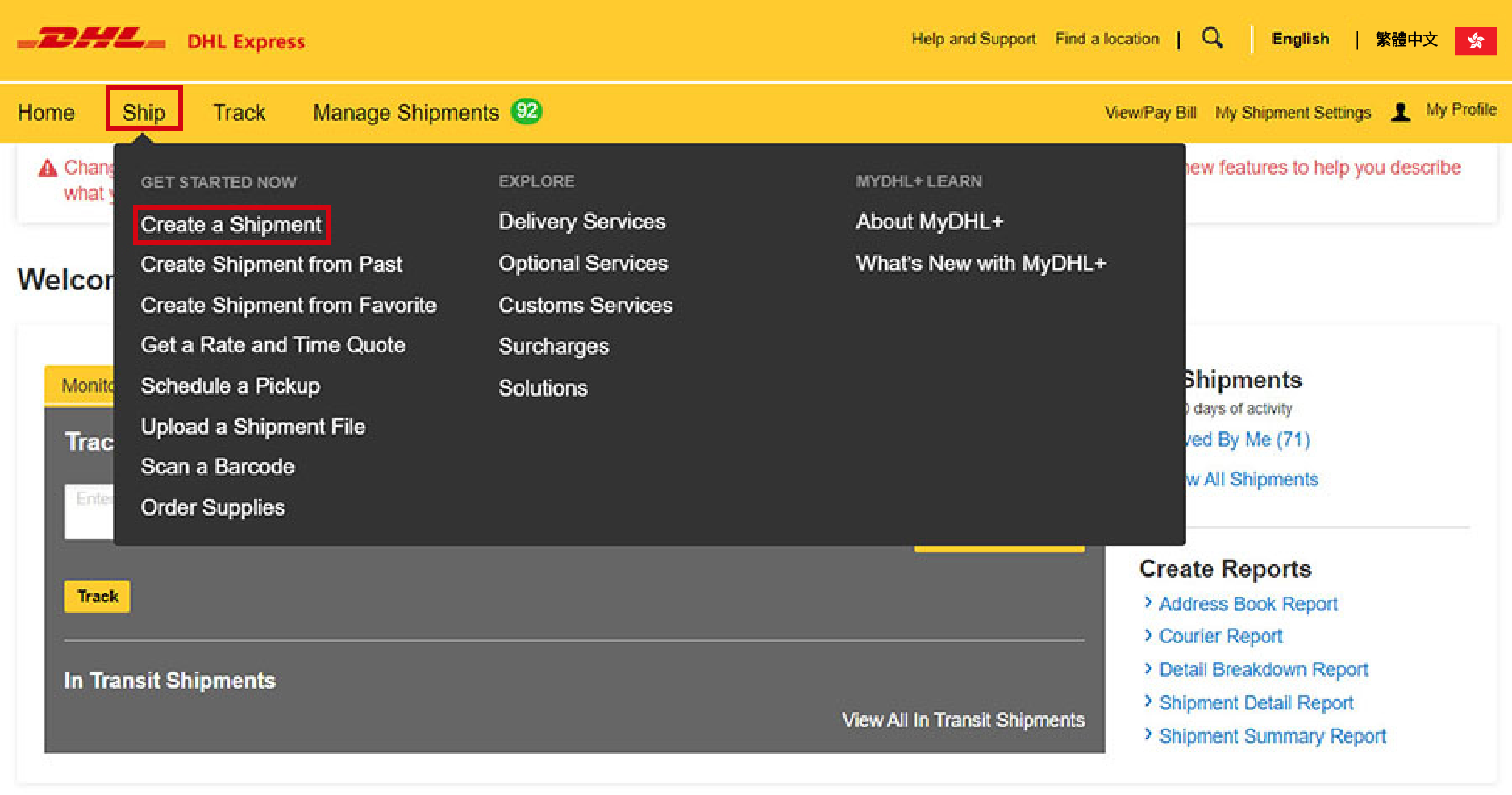
Task: Click the Courier Report chevron arrow
Action: 1148,635
